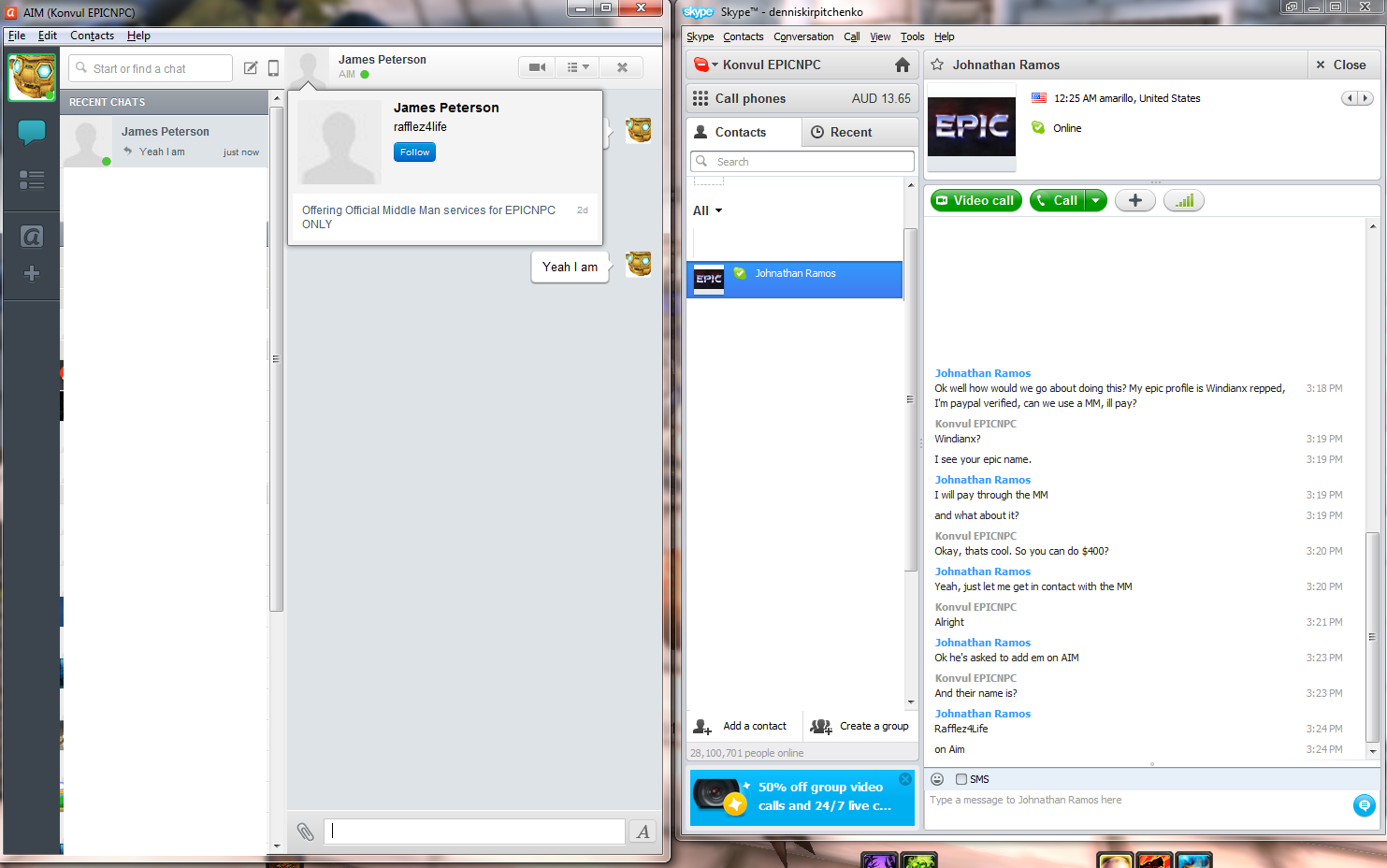Click the Follow button for James Peterson
The width and height of the screenshot is (1387, 868).
coord(414,152)
